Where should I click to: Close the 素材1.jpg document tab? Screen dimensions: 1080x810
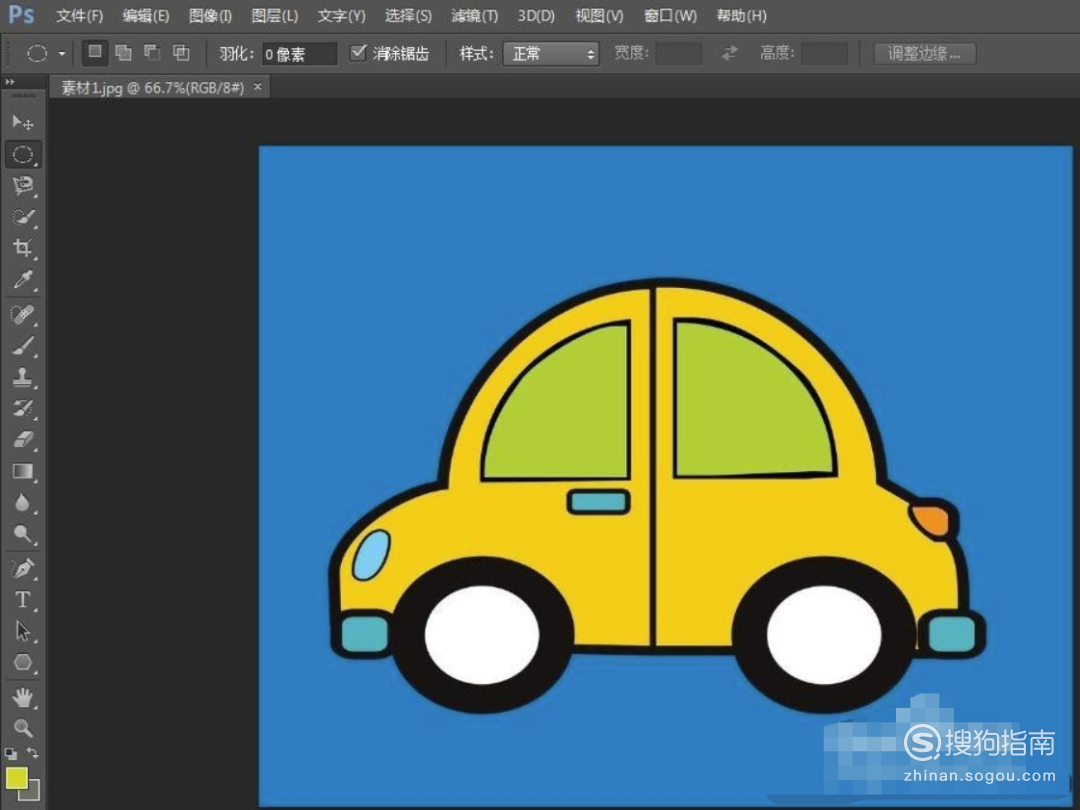258,87
